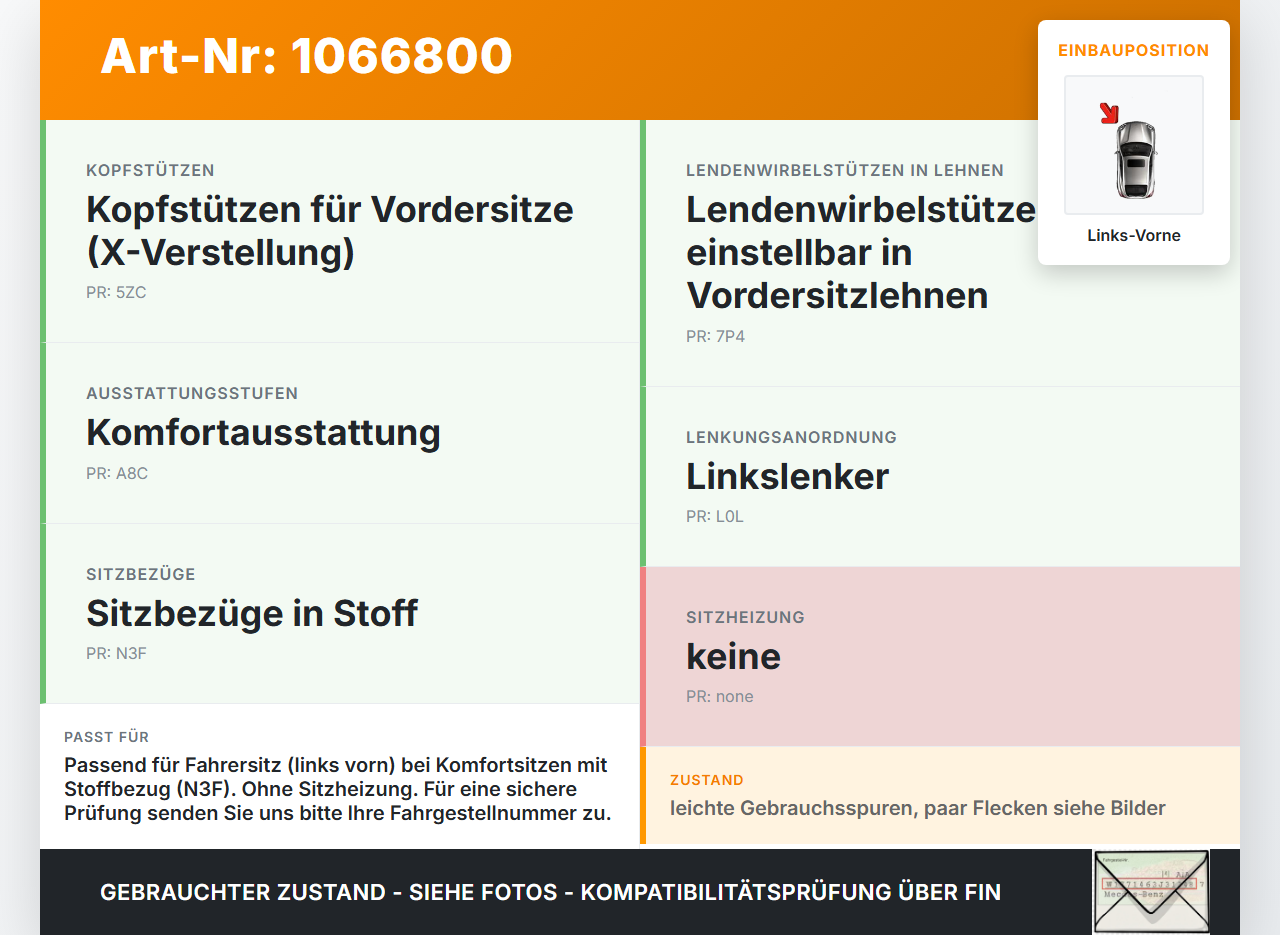Image resolution: width=1280 pixels, height=935 pixels.
Task: Click the EINBAUPOSITION label
Action: 1134,50
